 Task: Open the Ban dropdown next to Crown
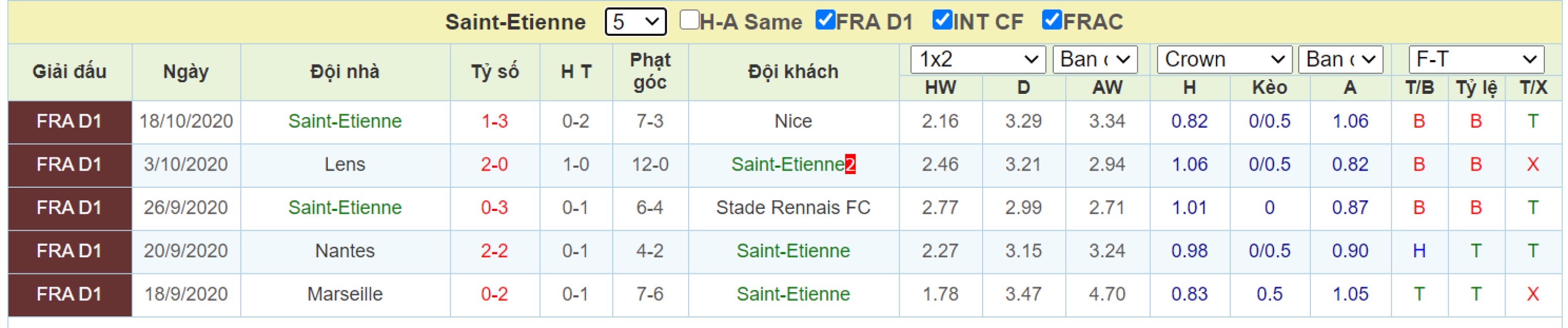(1341, 59)
